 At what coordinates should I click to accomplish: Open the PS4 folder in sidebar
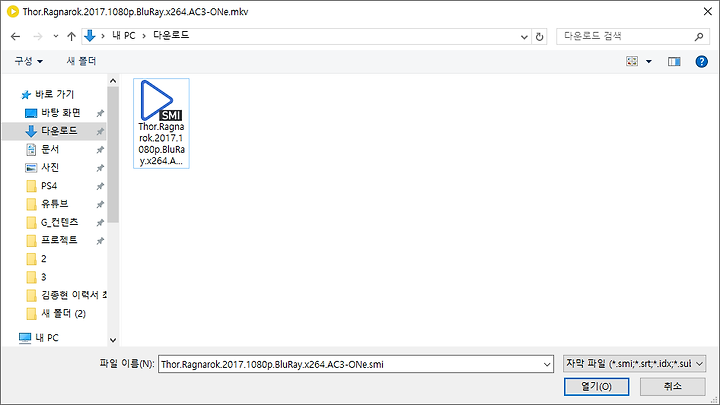click(49, 186)
